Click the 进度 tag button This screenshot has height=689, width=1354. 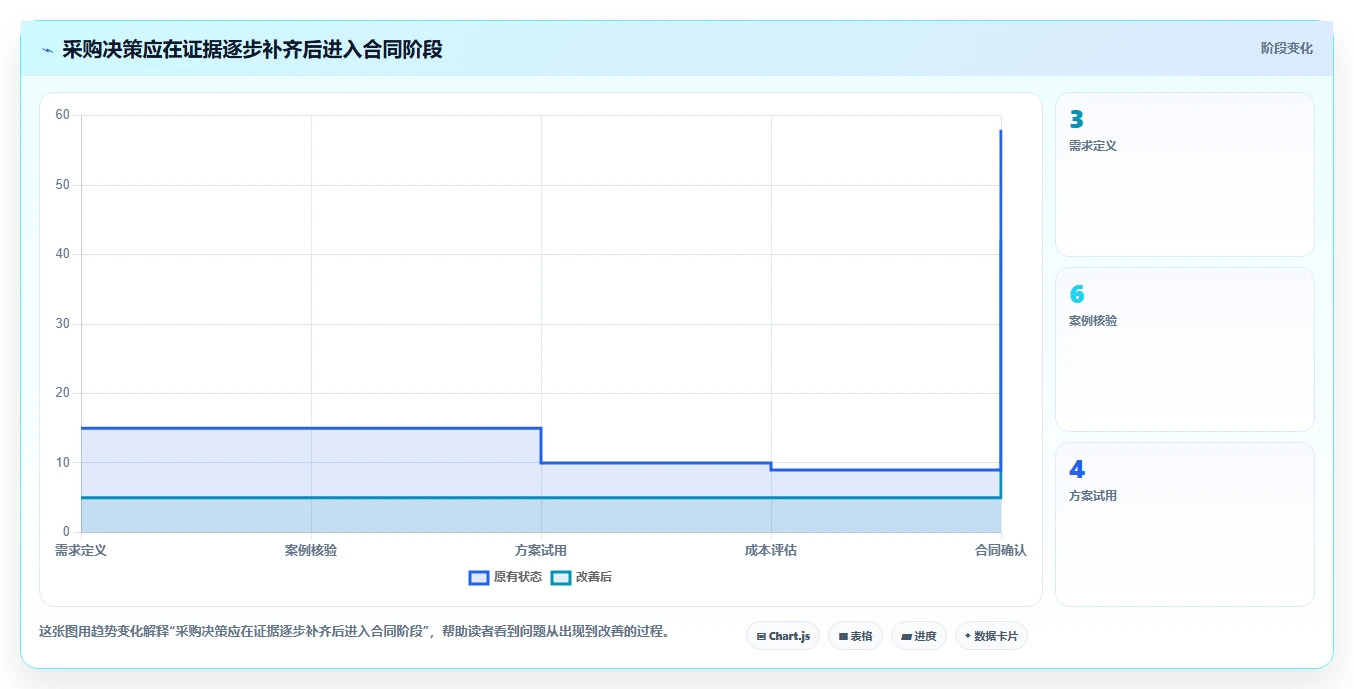pyautogui.click(x=918, y=636)
